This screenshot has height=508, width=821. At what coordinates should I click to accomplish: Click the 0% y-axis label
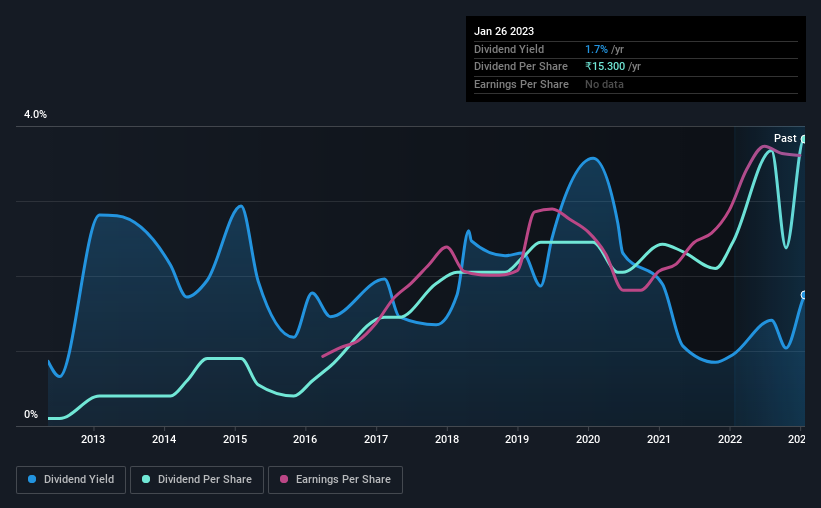pos(31,414)
